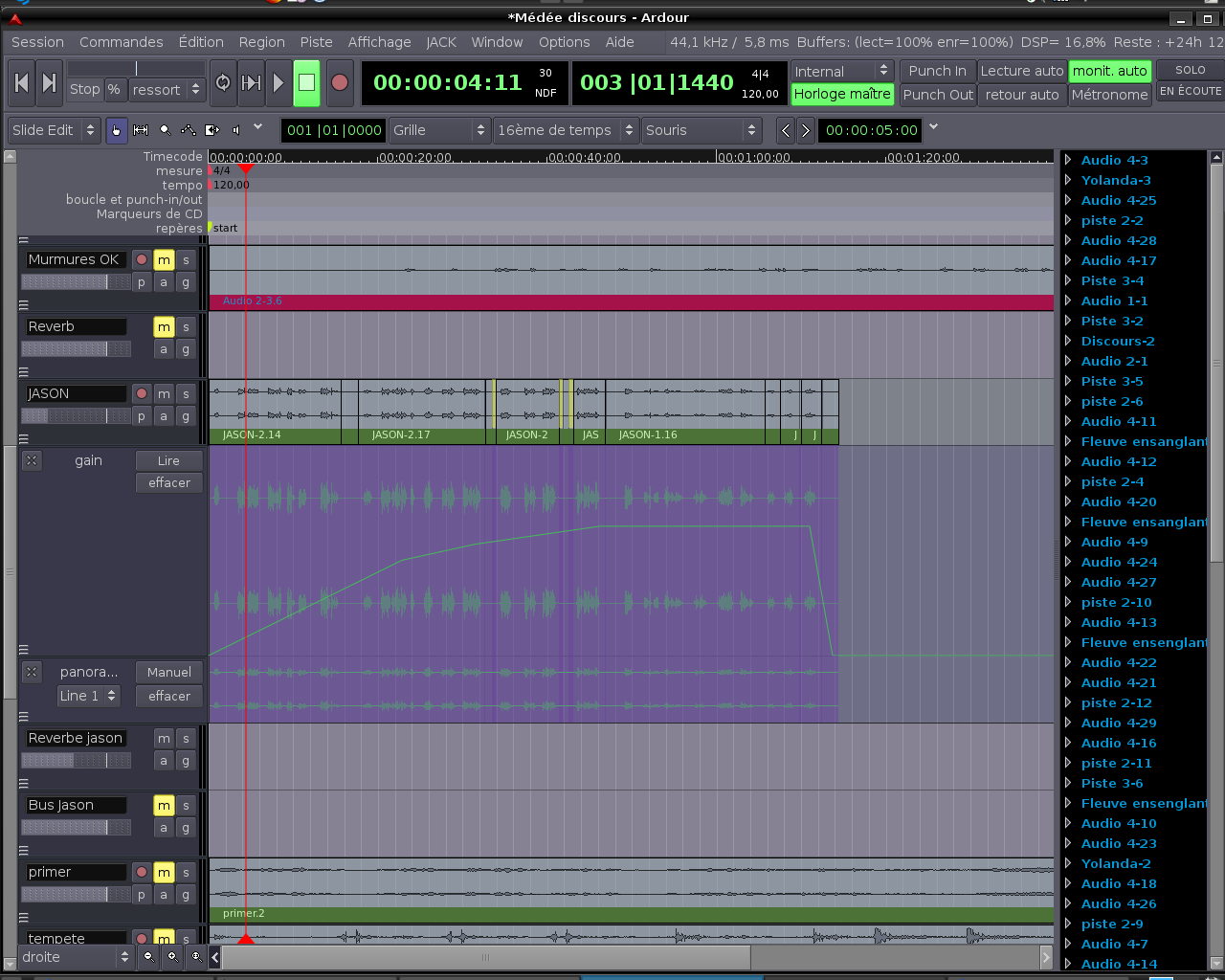1225x980 pixels.
Task: Select the range selection tool
Action: point(141,130)
